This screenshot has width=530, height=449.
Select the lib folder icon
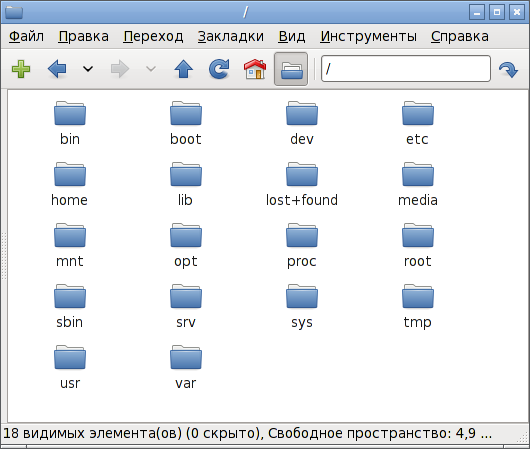[x=186, y=174]
